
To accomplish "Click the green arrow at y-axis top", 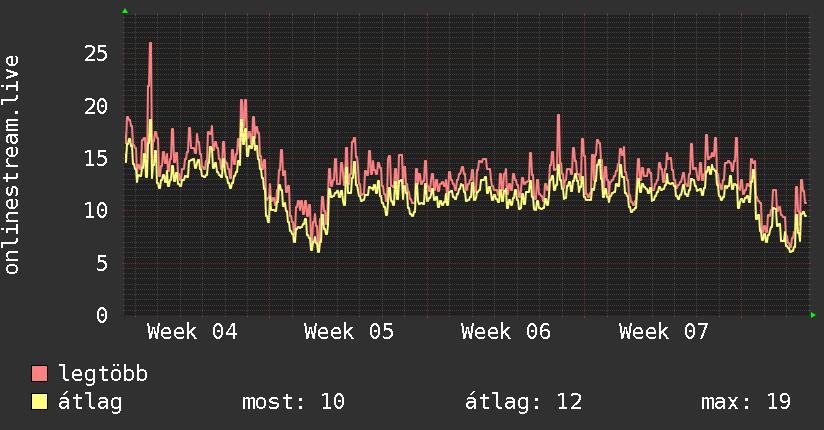I will pos(125,11).
